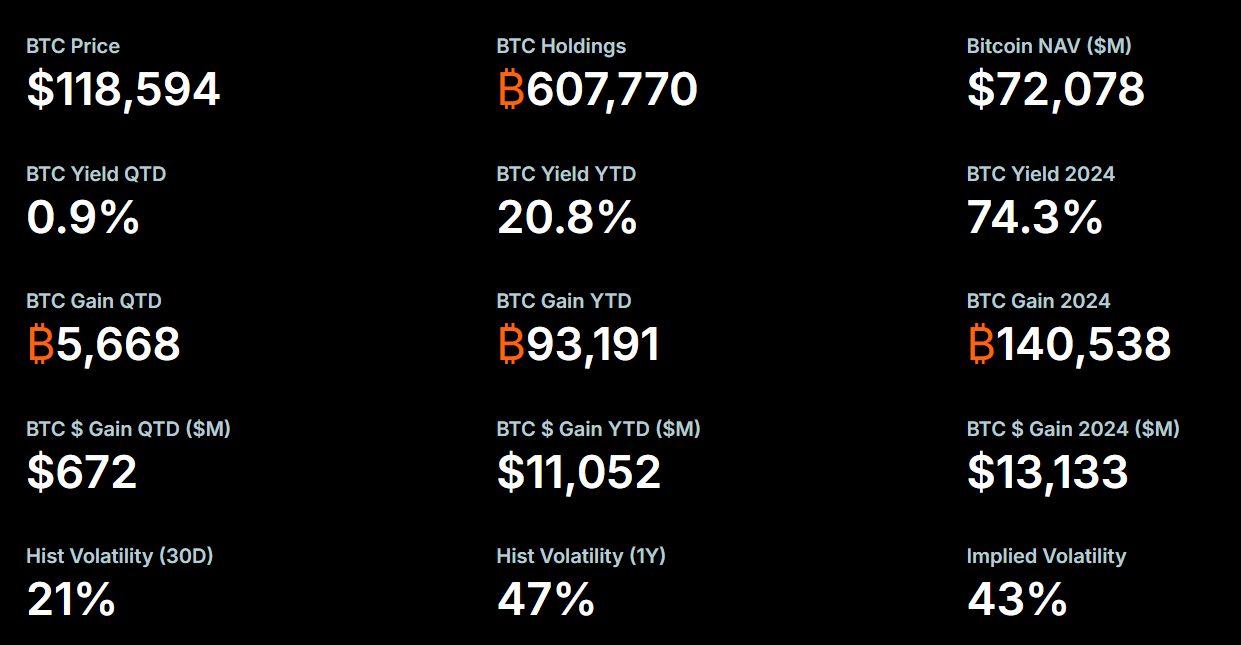Click the BTC $ Gain YTD value $11,052
This screenshot has width=1241, height=645.
pyautogui.click(x=579, y=472)
